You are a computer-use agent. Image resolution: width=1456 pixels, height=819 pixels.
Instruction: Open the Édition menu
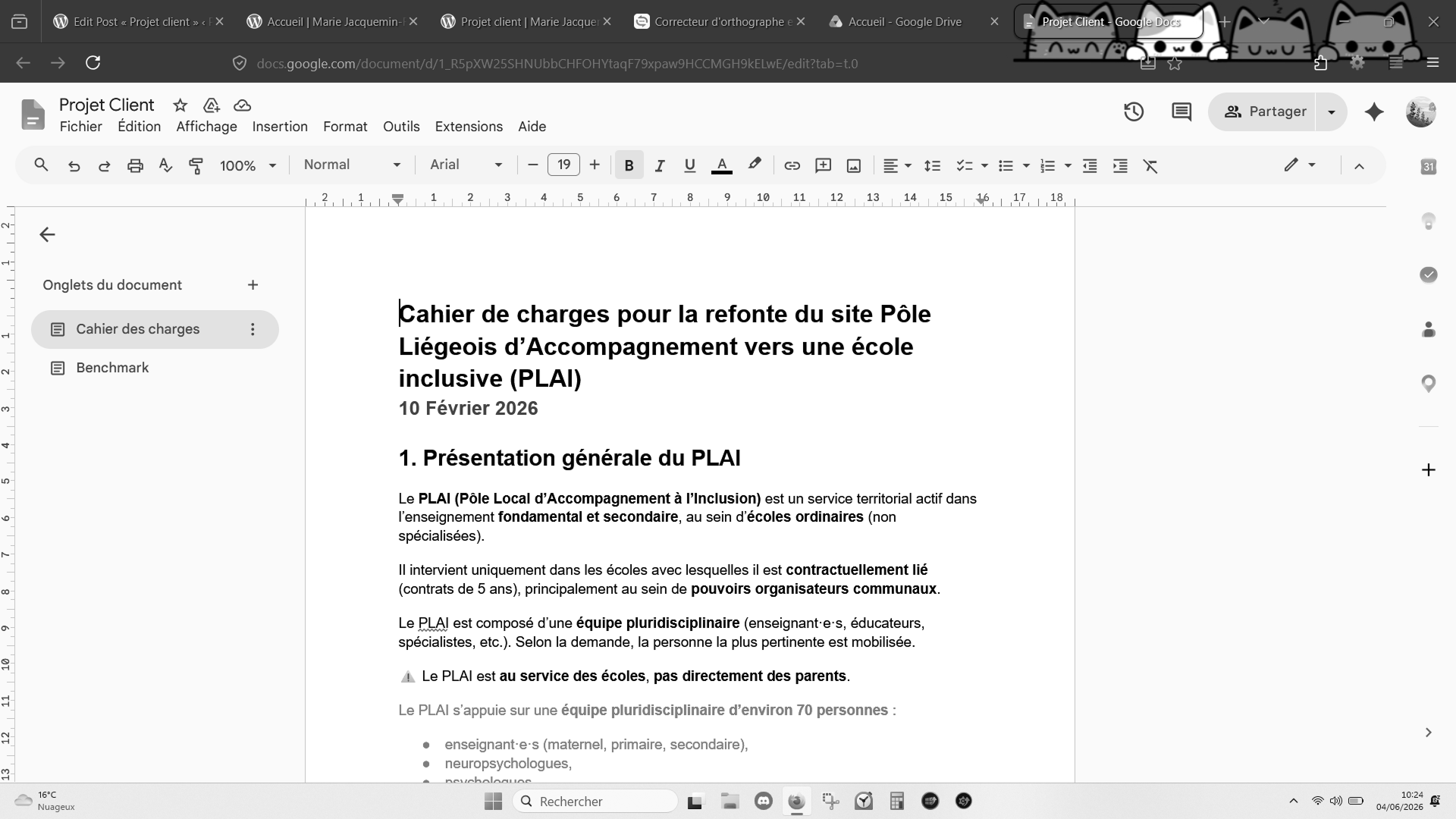tap(139, 127)
